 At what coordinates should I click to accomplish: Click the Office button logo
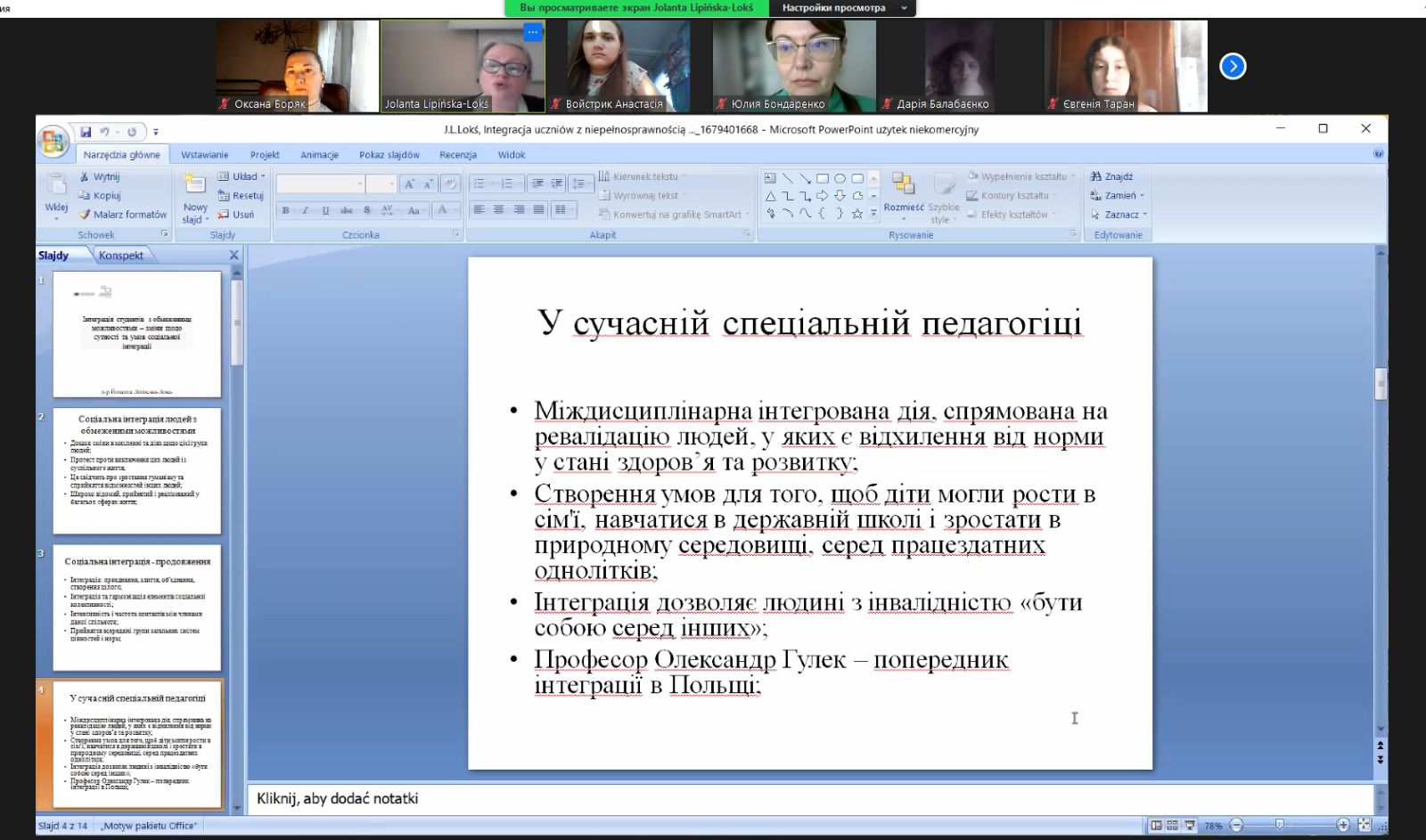click(x=53, y=142)
